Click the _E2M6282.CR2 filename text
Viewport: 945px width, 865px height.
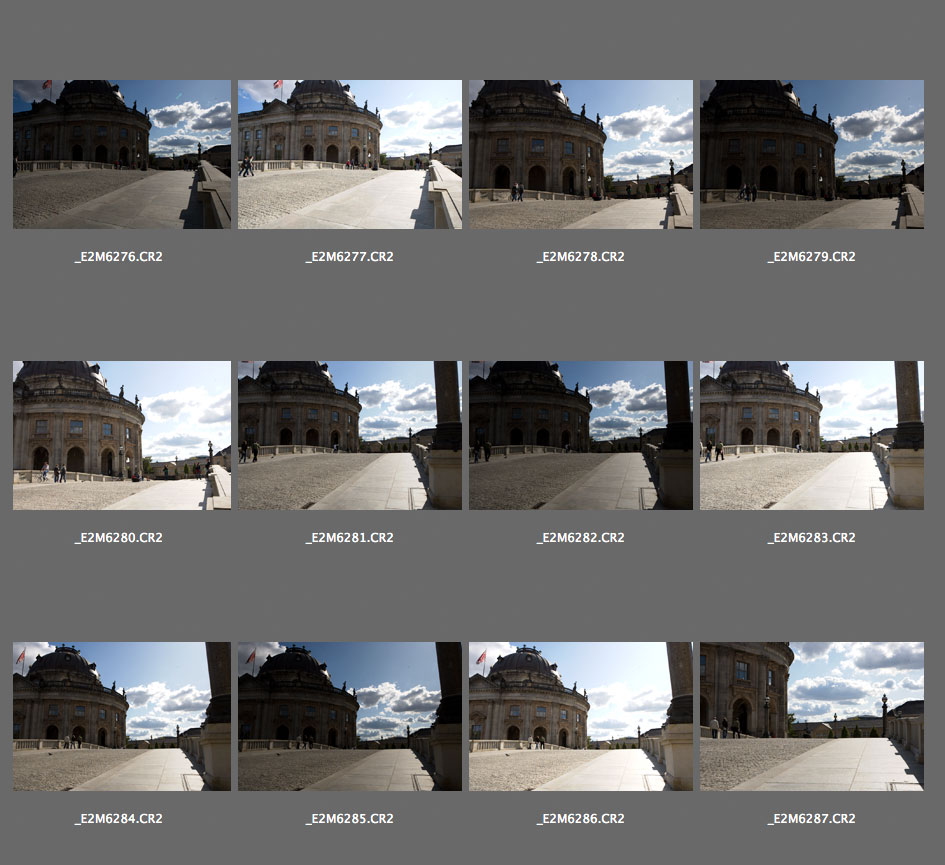[580, 538]
